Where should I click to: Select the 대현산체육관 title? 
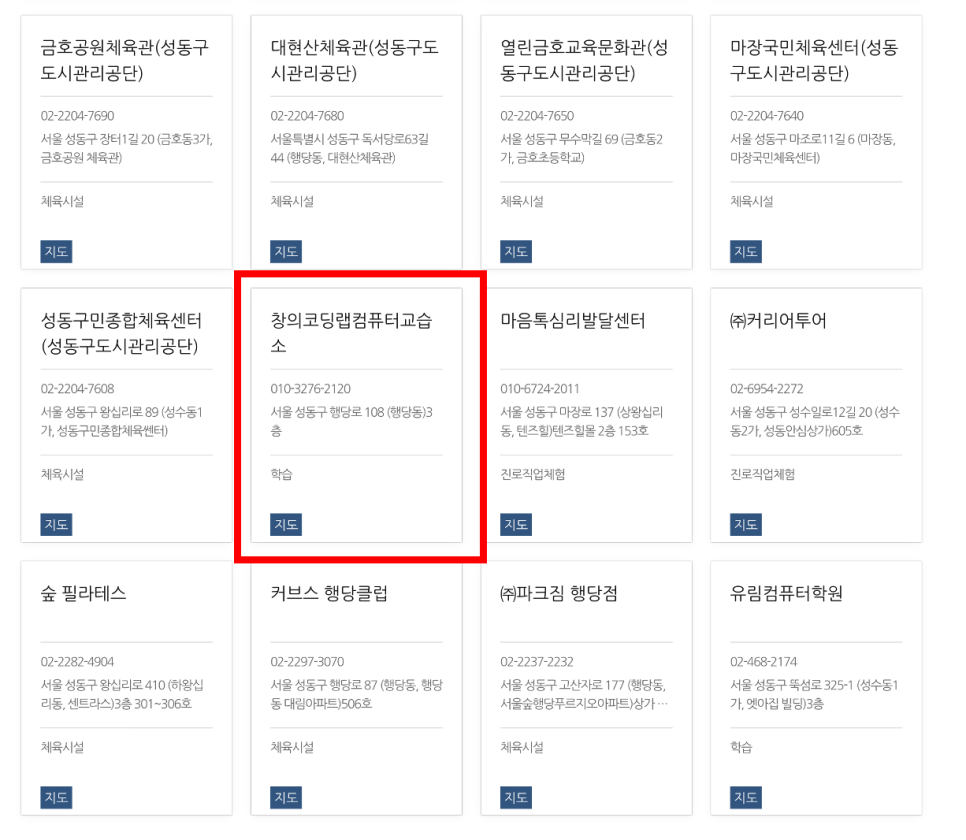[x=354, y=60]
